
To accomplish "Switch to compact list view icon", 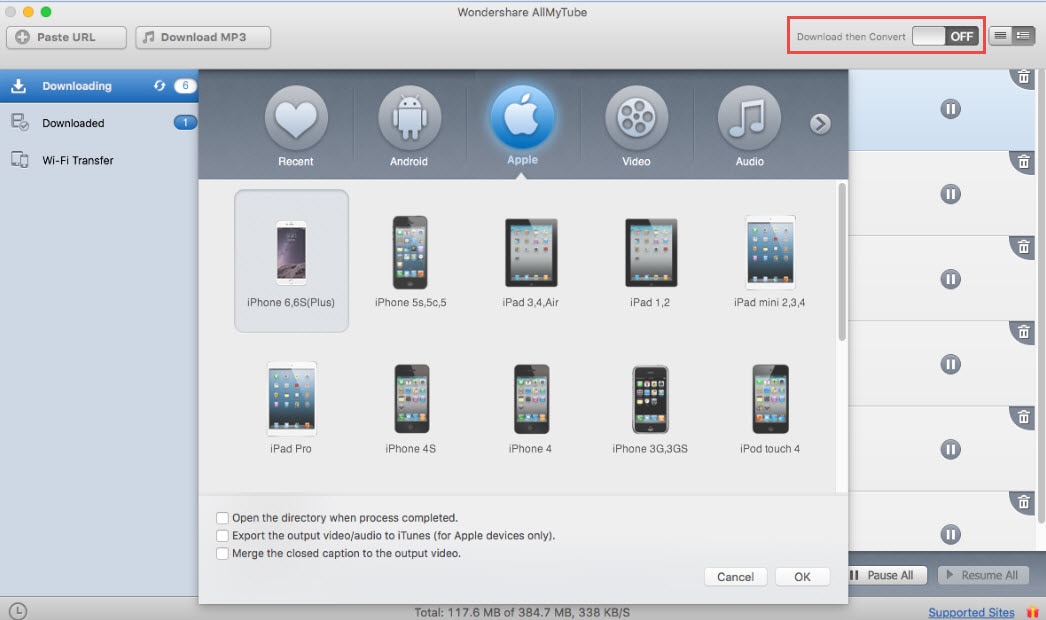I will click(x=1000, y=36).
